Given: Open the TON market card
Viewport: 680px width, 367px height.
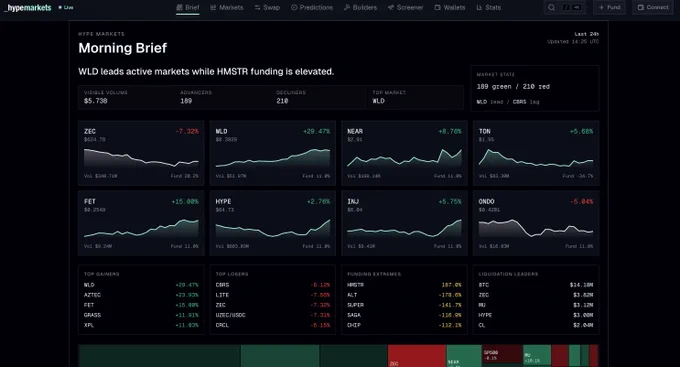Looking at the screenshot, I should click(x=536, y=153).
